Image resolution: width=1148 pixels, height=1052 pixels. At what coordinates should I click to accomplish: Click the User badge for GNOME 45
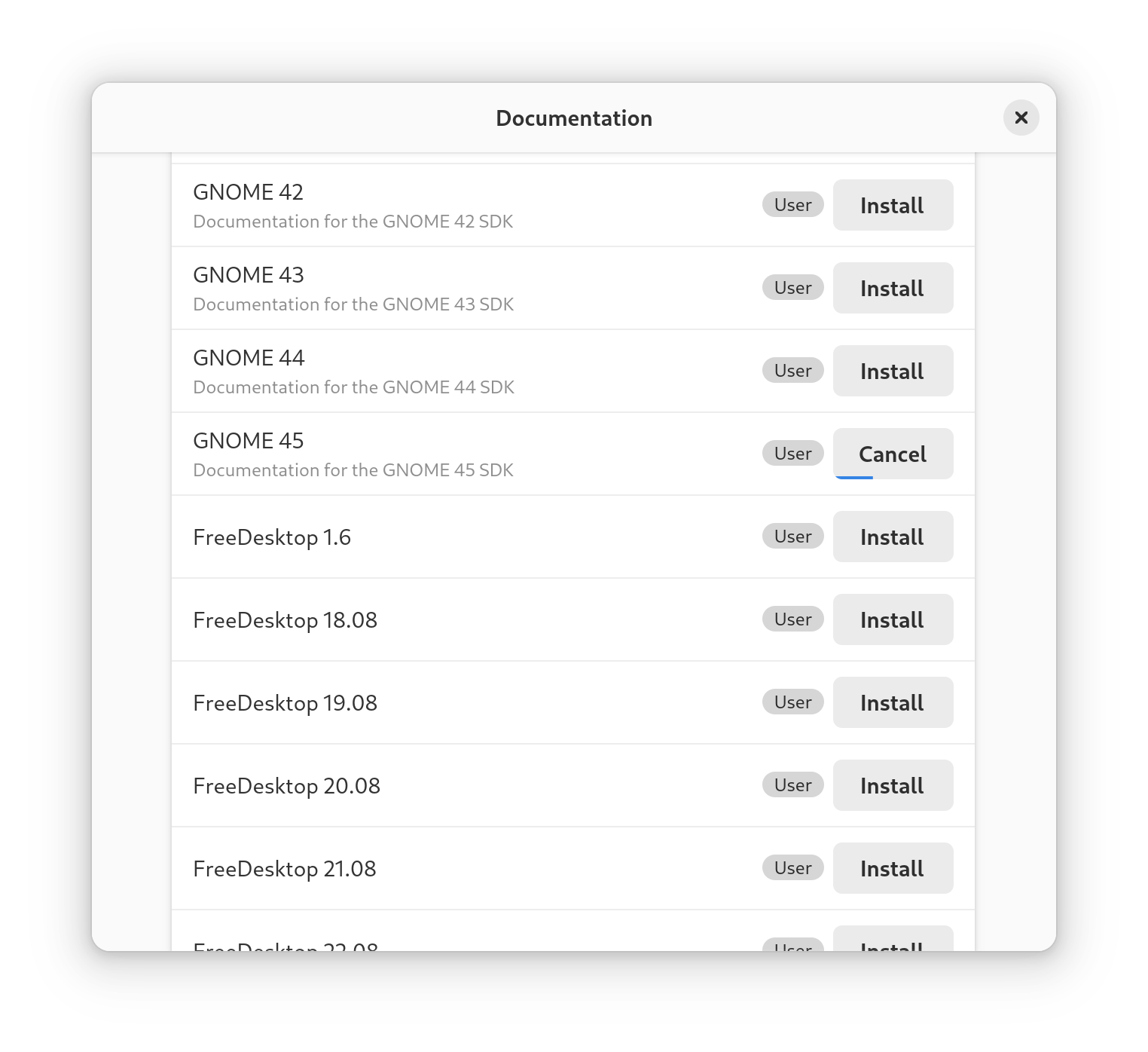pos(792,454)
